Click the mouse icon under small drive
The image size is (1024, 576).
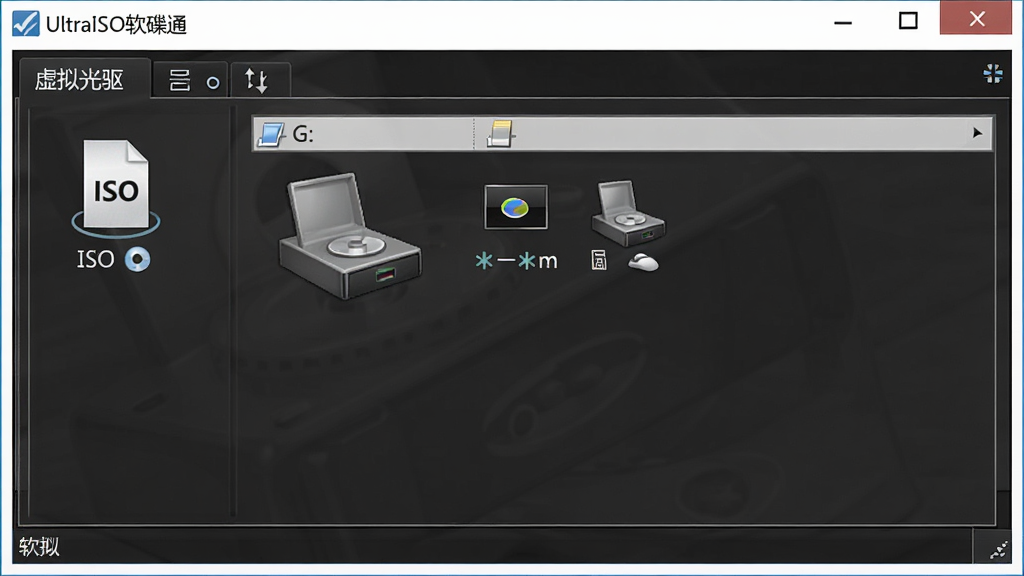point(643,262)
